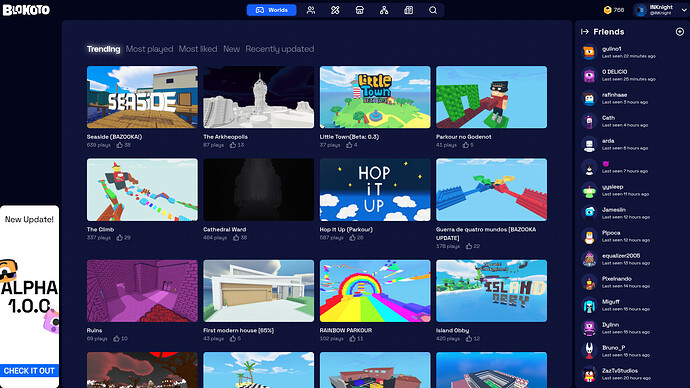Screen dimensions: 690x388
Task: Open Parkour no Godenot title link
Action: click(464, 137)
